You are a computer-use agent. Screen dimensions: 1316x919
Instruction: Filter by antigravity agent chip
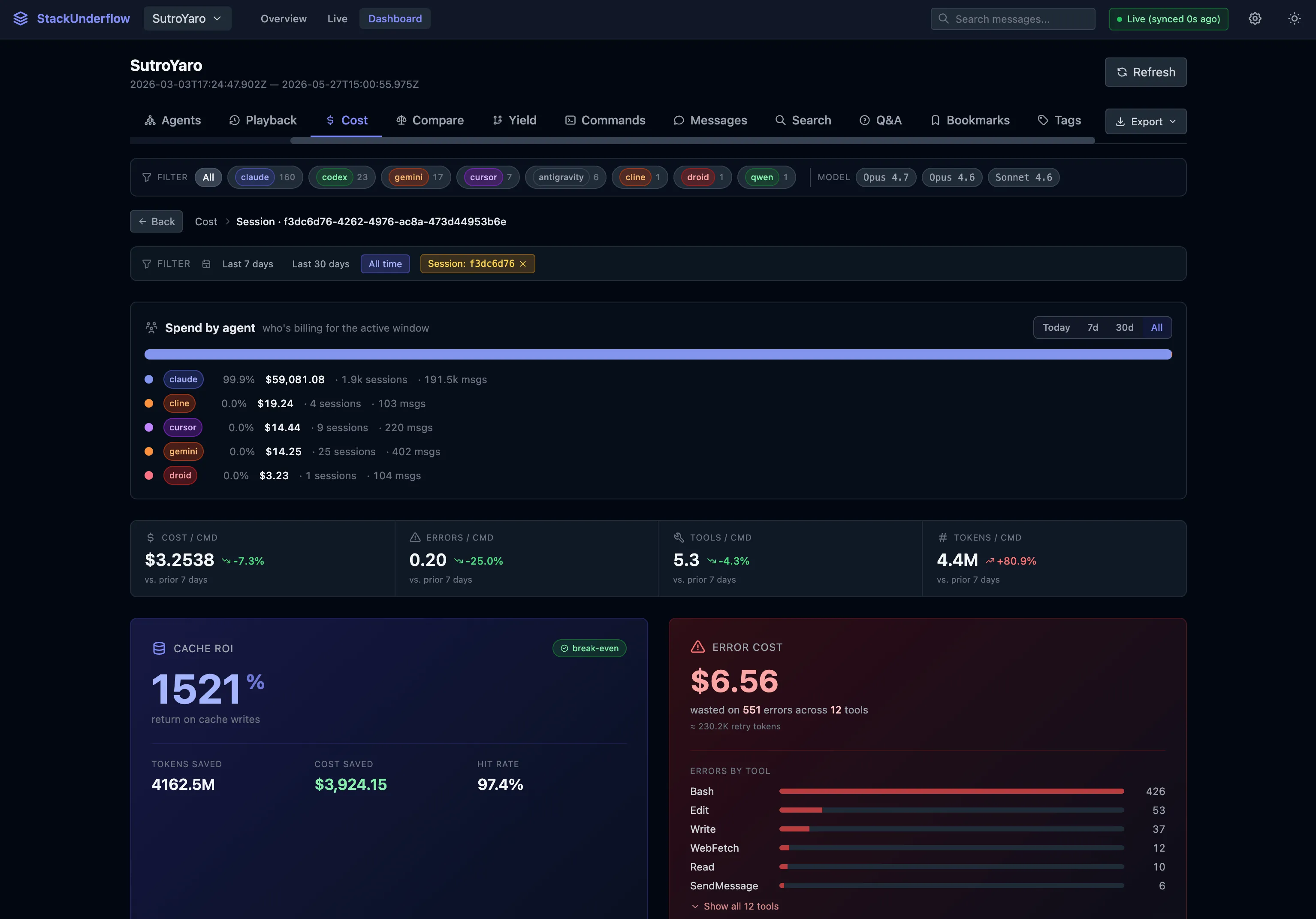566,178
